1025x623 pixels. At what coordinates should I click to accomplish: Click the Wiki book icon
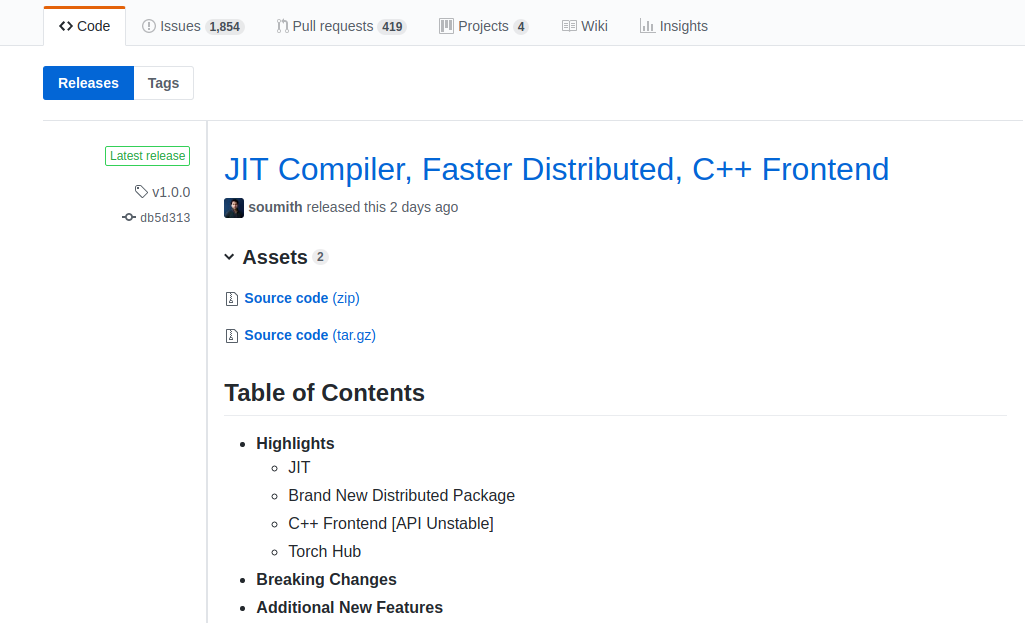[x=569, y=25]
